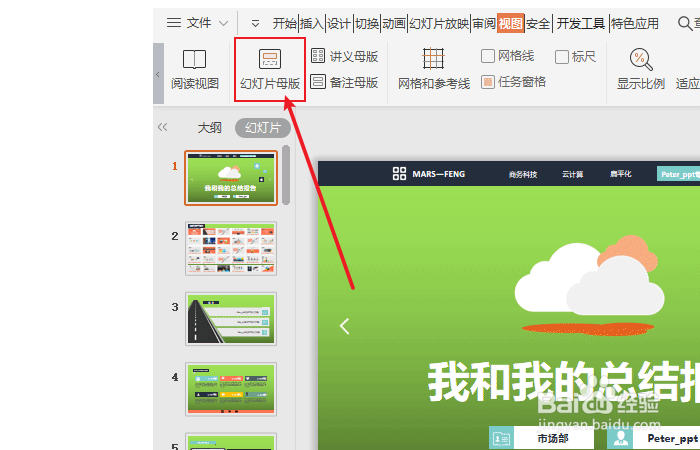Select the active 视图 tab
Image resolution: width=700 pixels, height=450 pixels.
[510, 23]
